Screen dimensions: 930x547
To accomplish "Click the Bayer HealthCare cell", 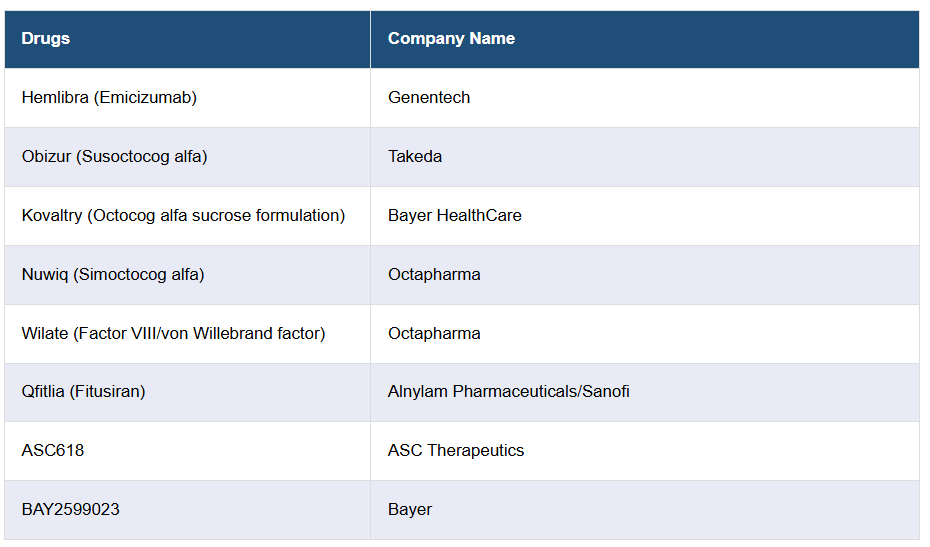I will (455, 216).
